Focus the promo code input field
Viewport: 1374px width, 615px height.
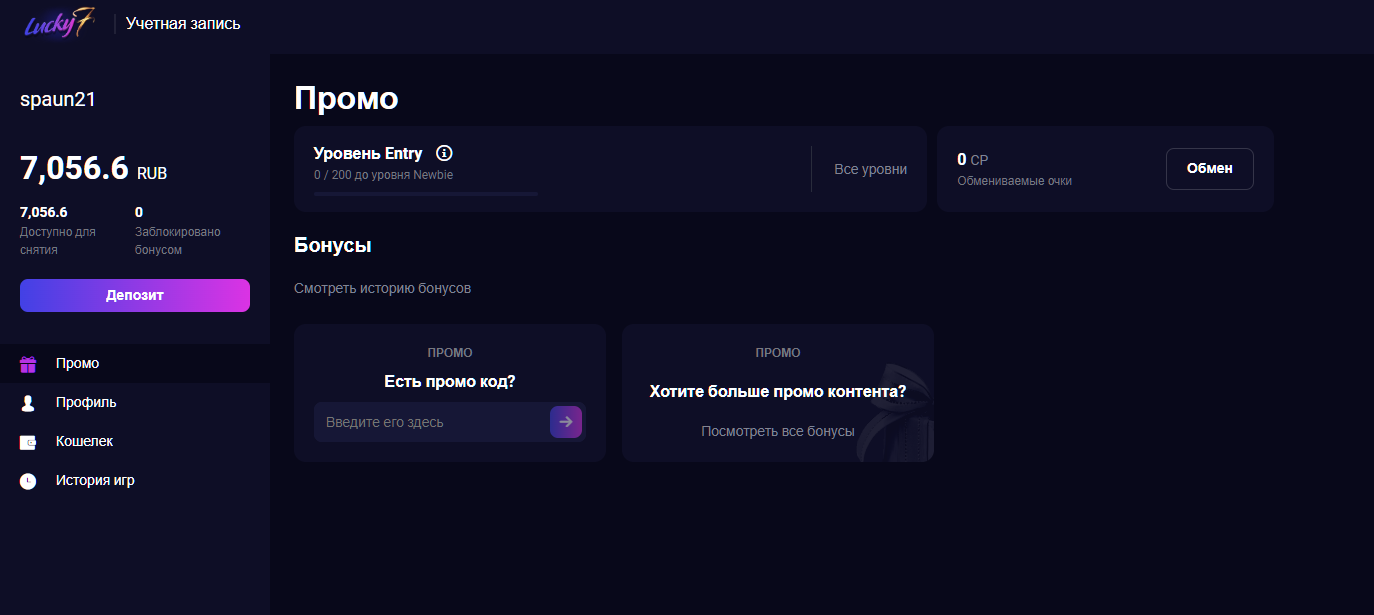point(430,422)
